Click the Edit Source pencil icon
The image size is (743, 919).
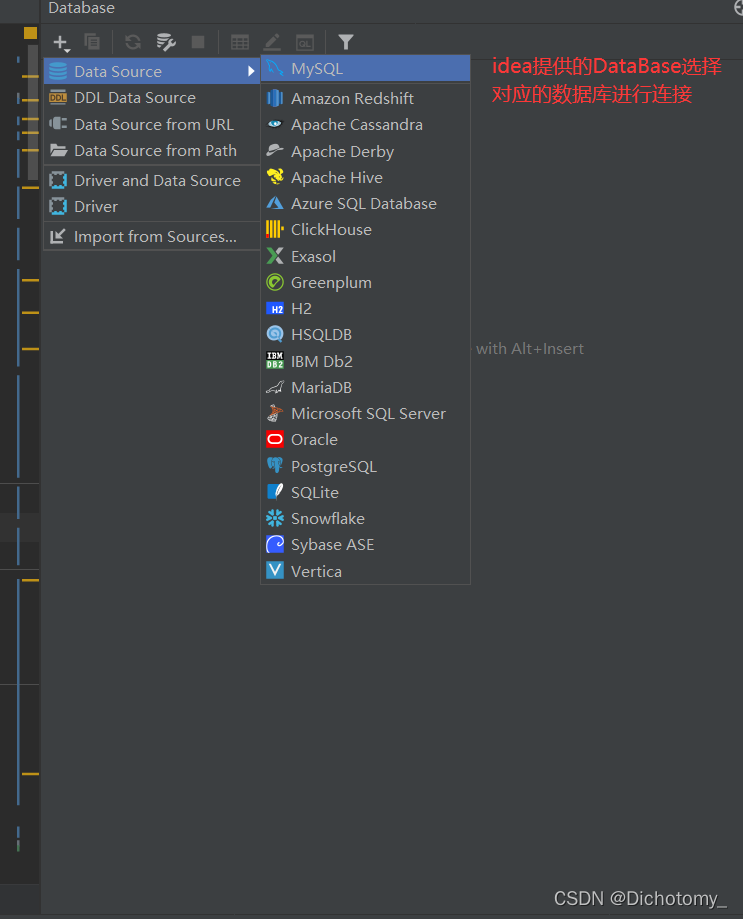tap(272, 42)
